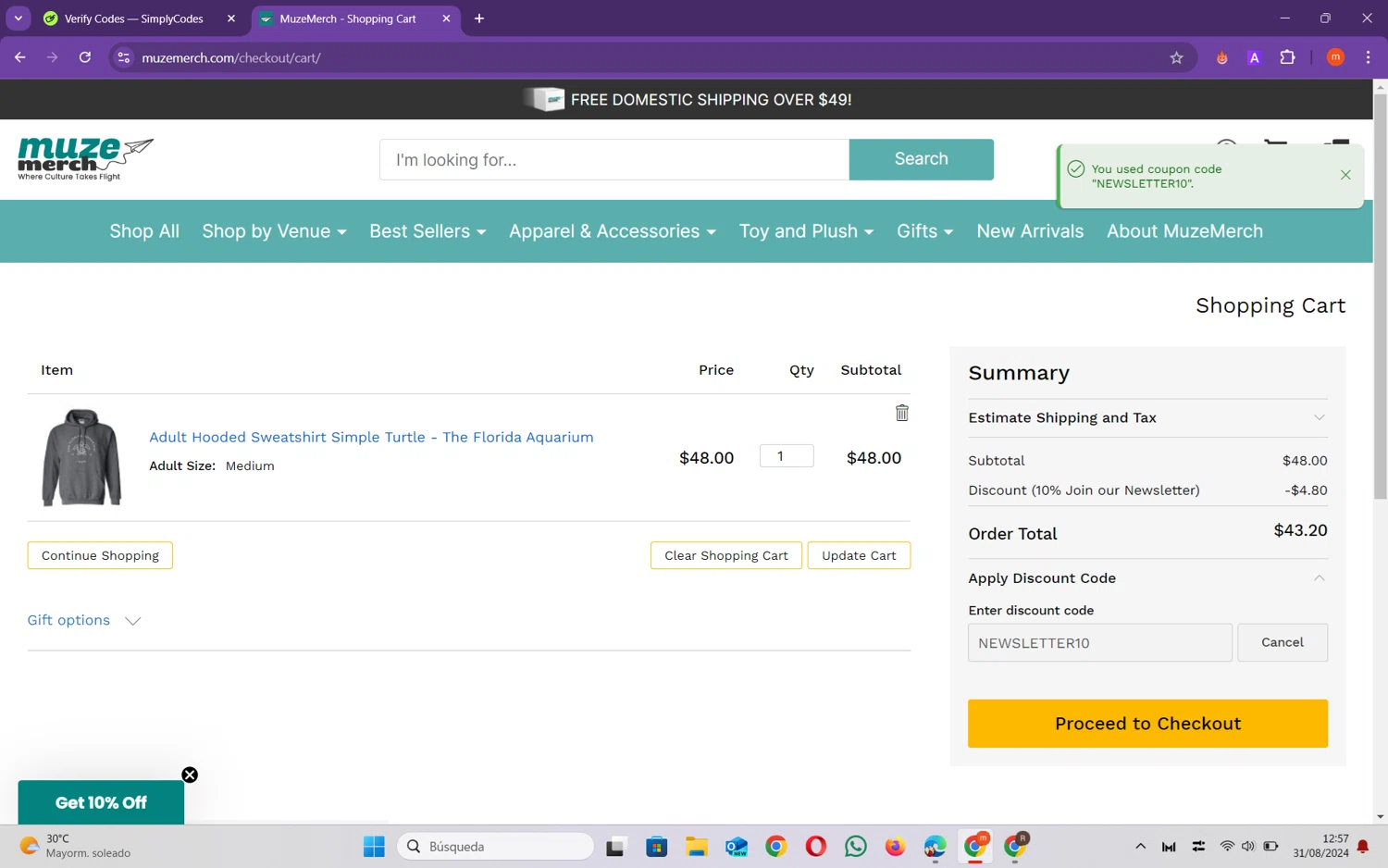Click the Get 10% Off banner

(x=101, y=802)
